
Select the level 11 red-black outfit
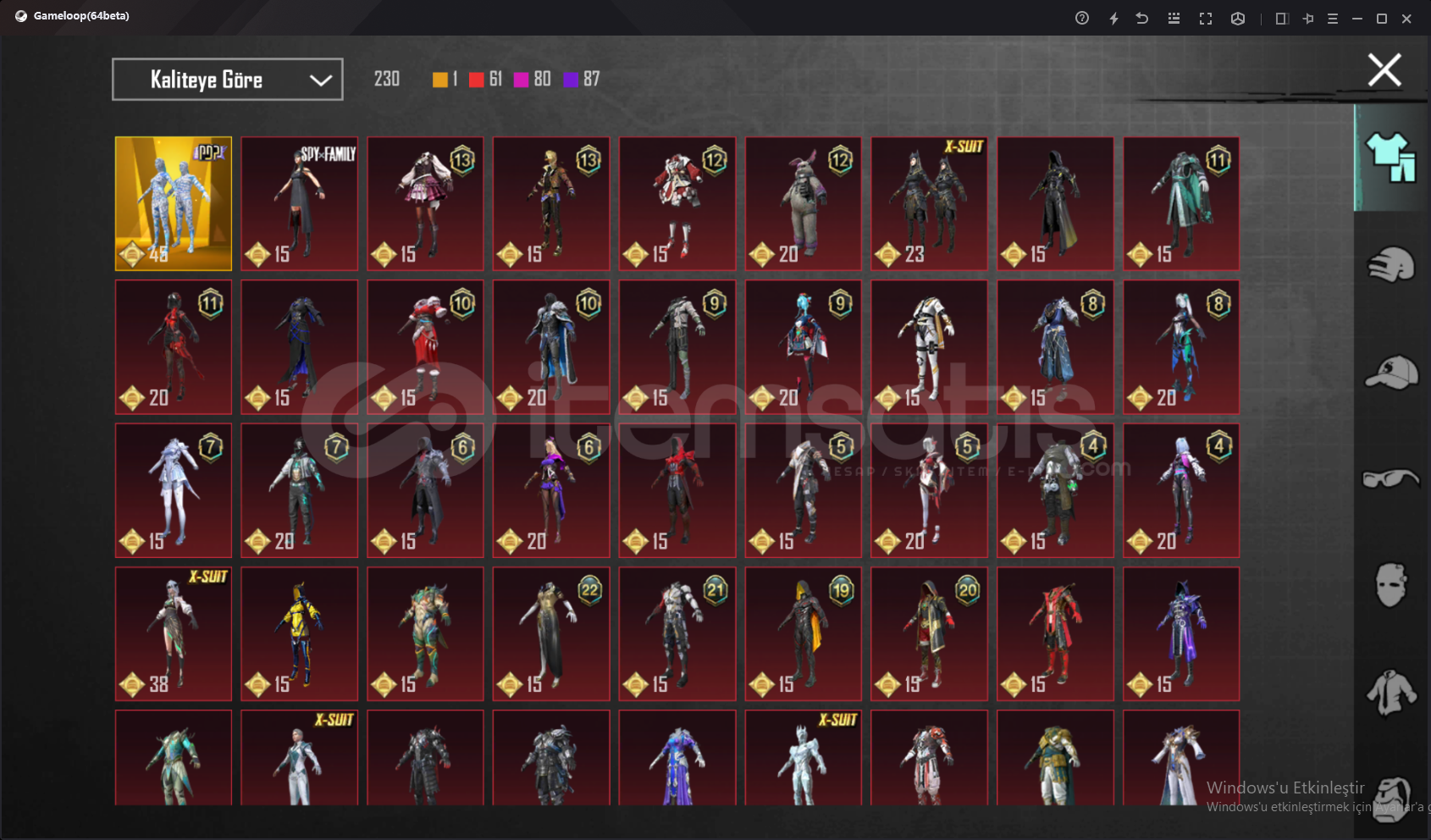click(174, 347)
